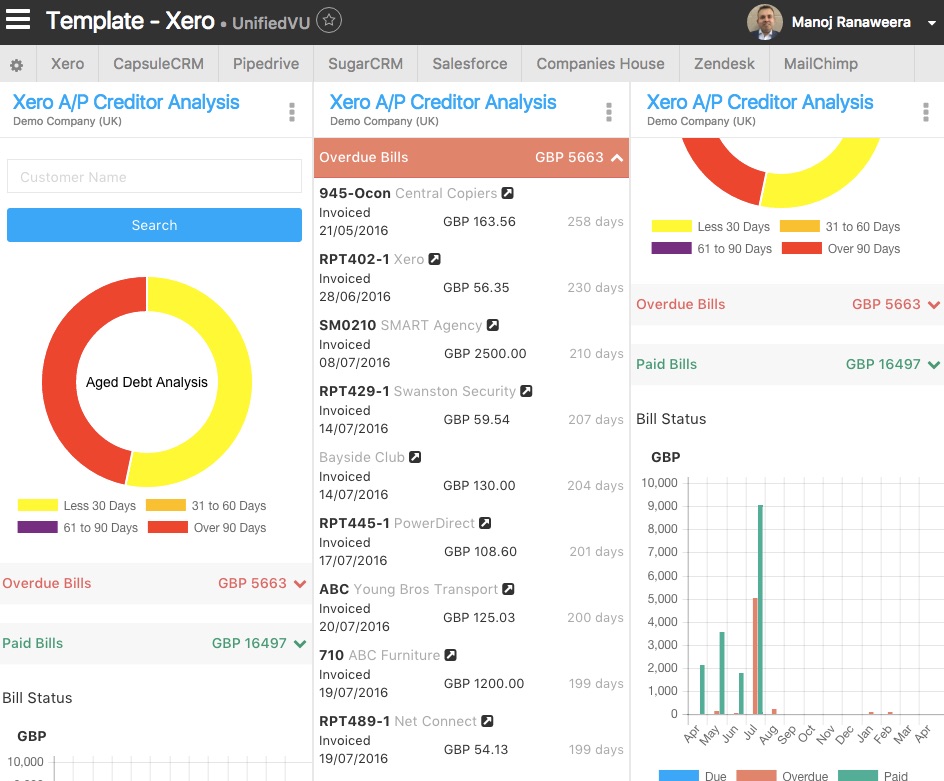
Task: Toggle the Less 30 Days legend in left chart
Action: pyautogui.click(x=77, y=506)
